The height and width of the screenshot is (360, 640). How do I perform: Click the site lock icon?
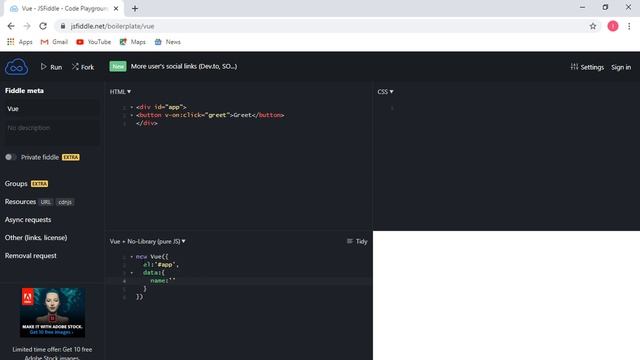[62, 26]
